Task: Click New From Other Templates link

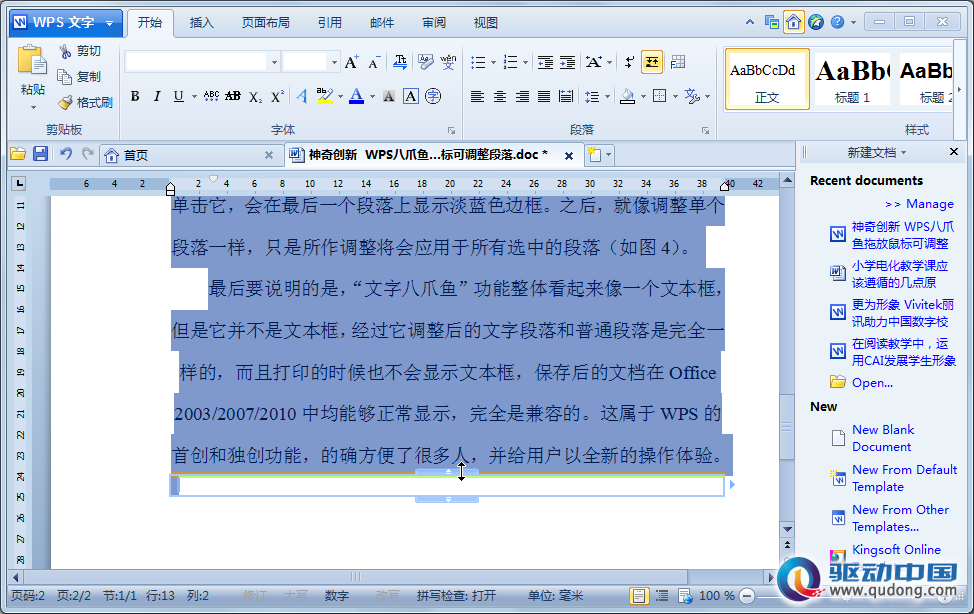Action: click(900, 518)
